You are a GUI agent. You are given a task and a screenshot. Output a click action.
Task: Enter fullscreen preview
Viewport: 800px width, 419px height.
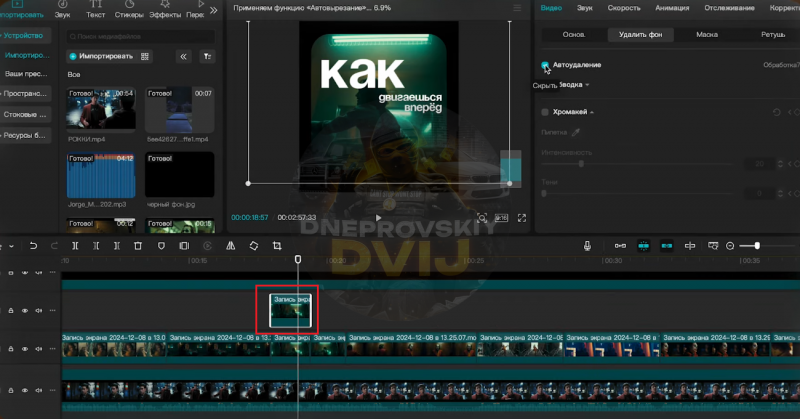(x=522, y=218)
